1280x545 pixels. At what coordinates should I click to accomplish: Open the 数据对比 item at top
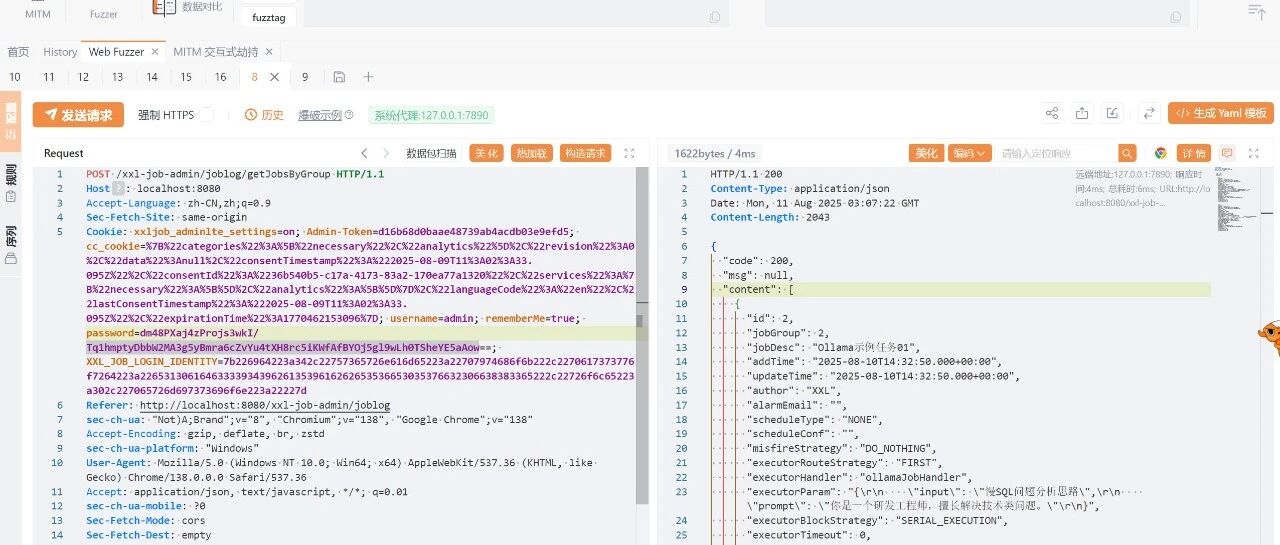coord(188,8)
